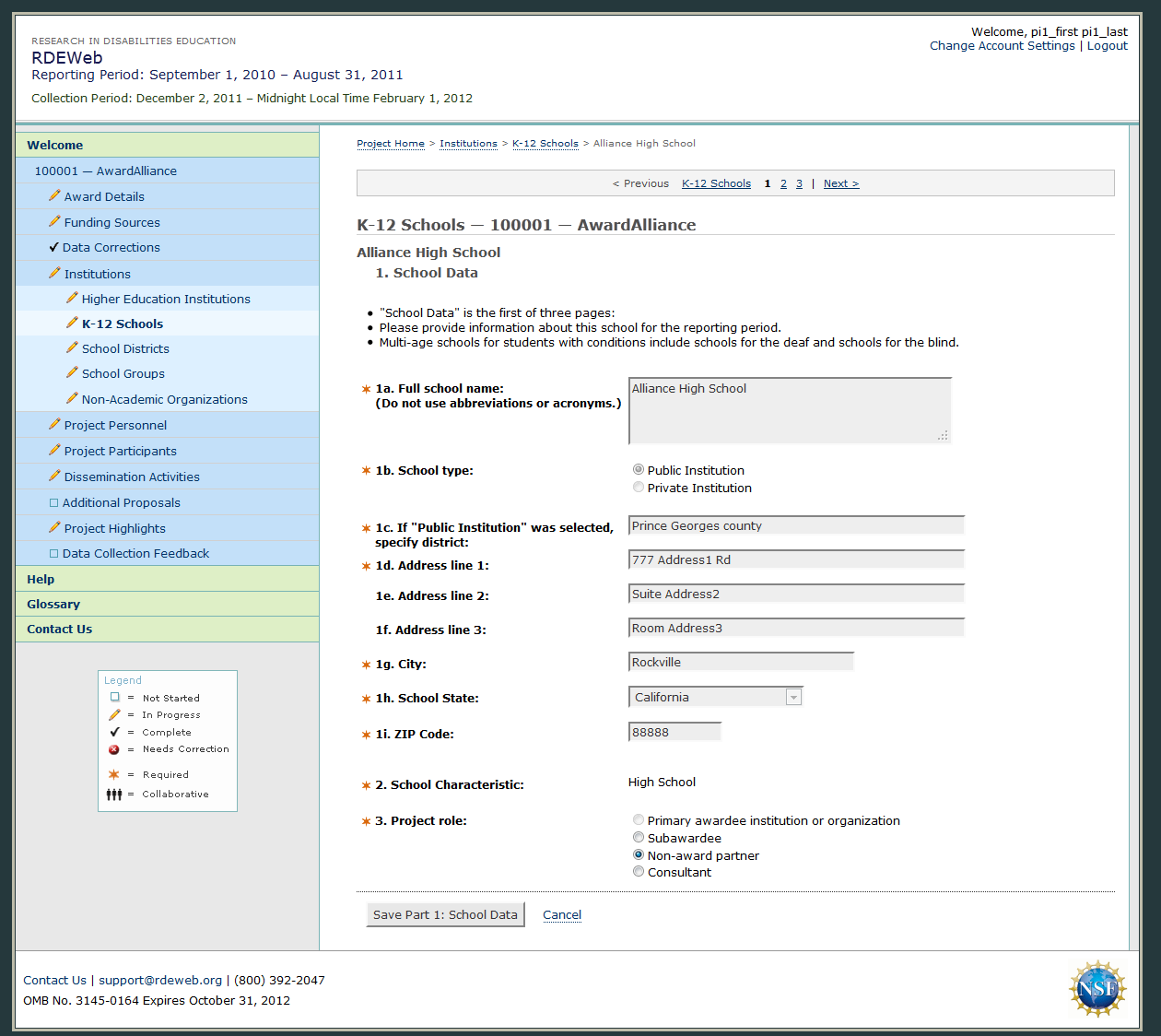Click the ZIP Code input field

click(x=674, y=732)
